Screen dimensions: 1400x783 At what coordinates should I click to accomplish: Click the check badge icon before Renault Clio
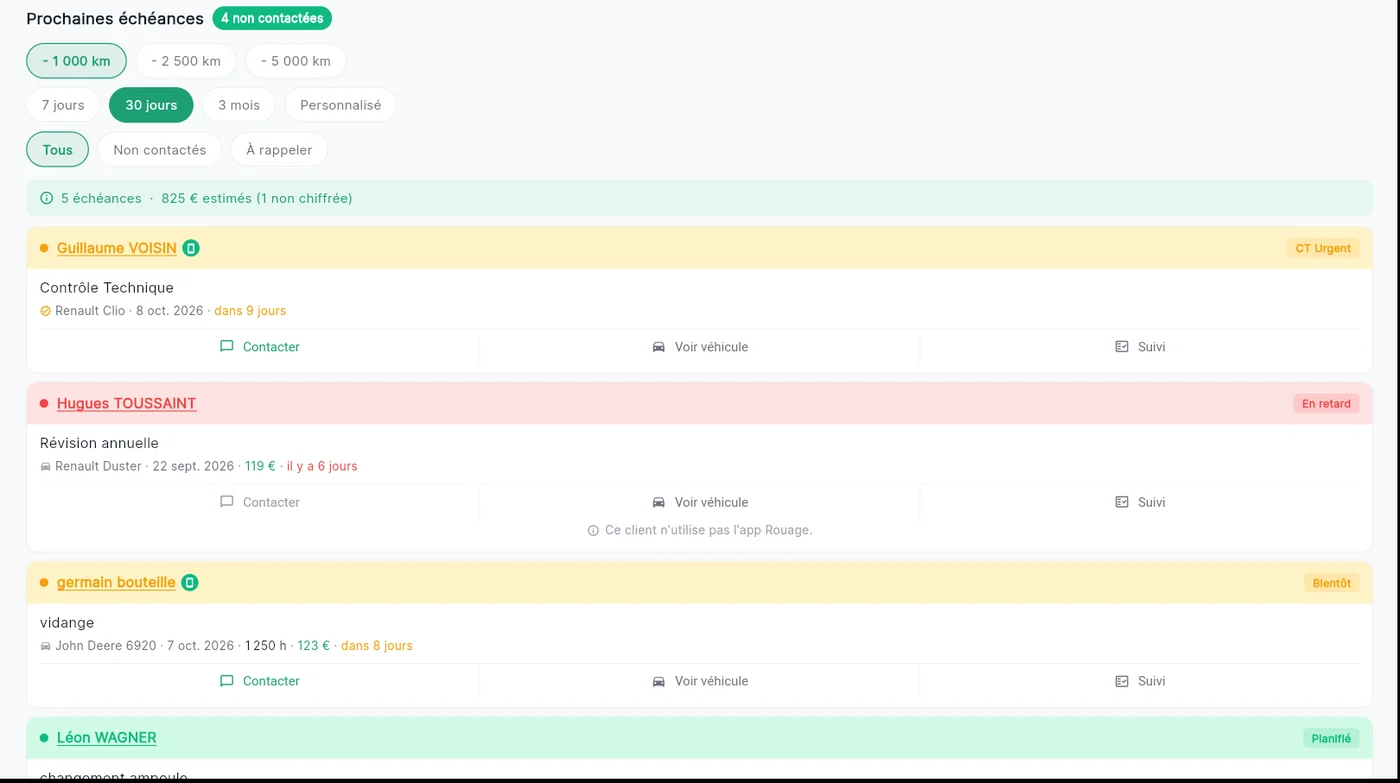45,311
